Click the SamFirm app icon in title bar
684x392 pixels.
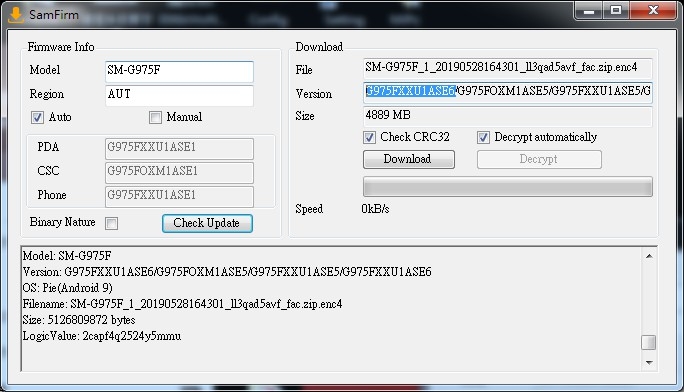pos(16,14)
